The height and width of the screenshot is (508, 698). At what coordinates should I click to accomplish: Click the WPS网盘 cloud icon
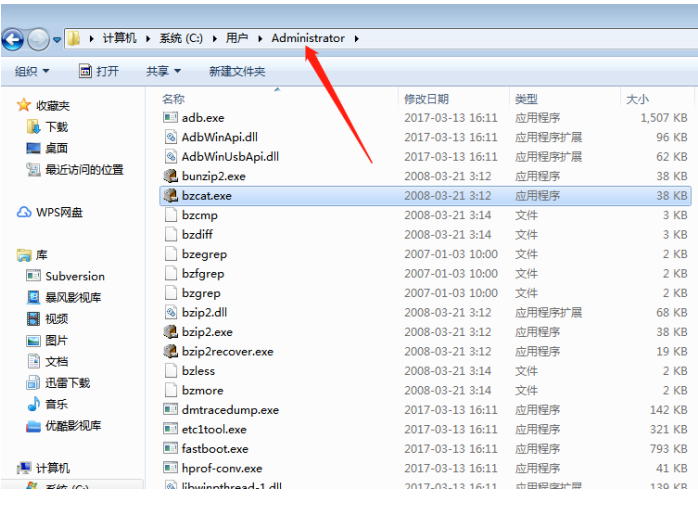[25, 212]
